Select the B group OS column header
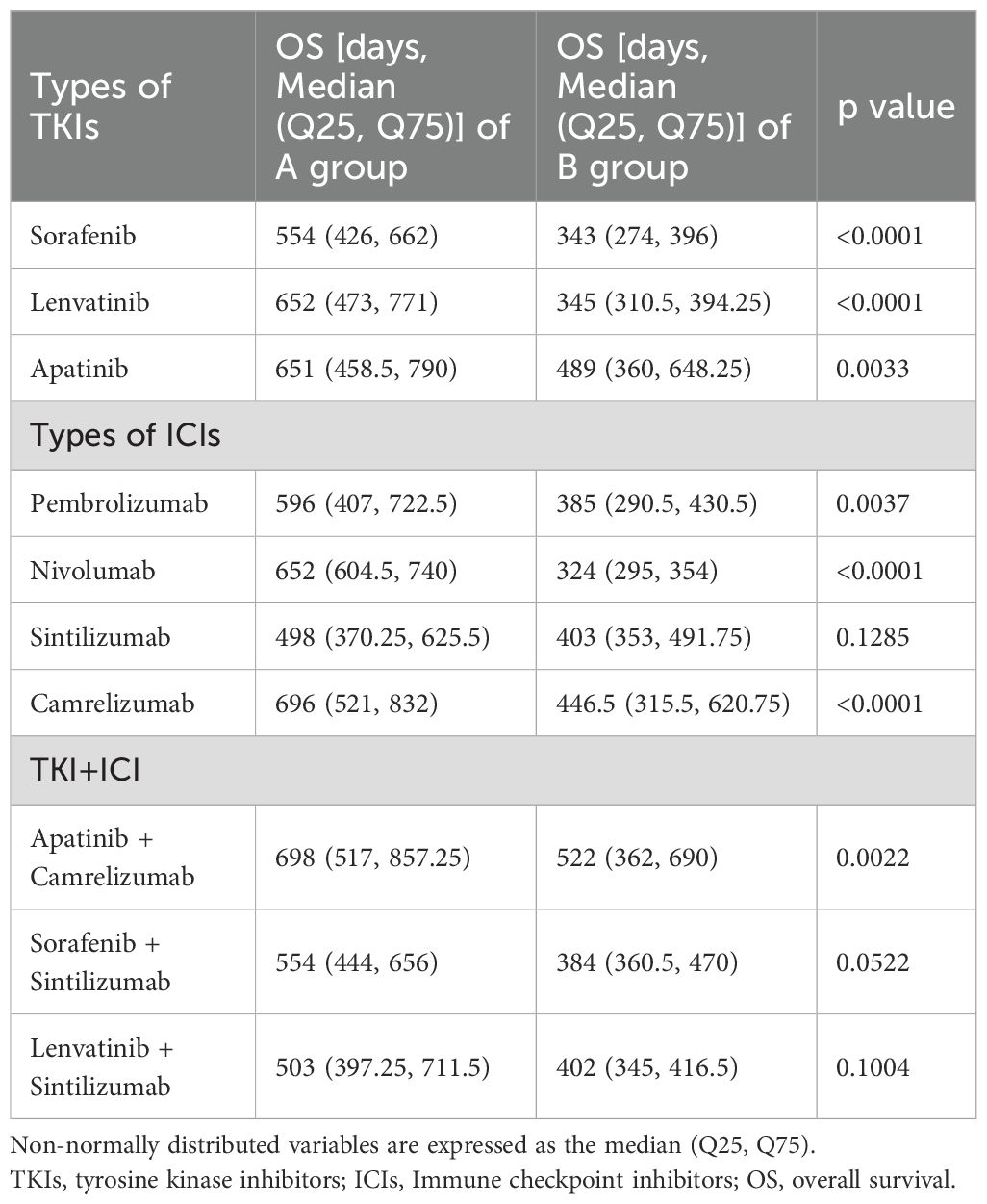 click(673, 106)
